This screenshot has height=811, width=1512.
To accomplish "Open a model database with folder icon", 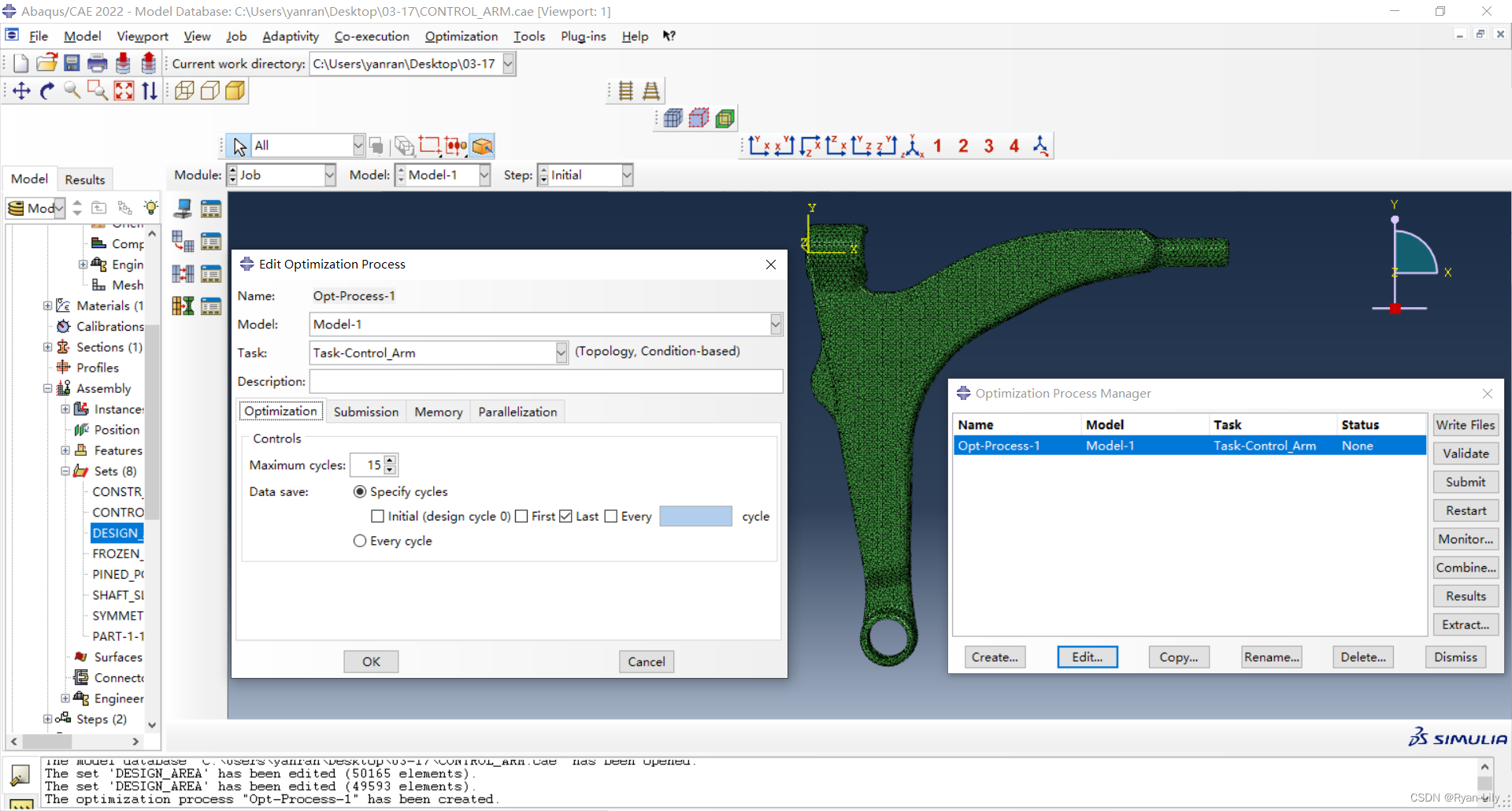I will pyautogui.click(x=46, y=64).
